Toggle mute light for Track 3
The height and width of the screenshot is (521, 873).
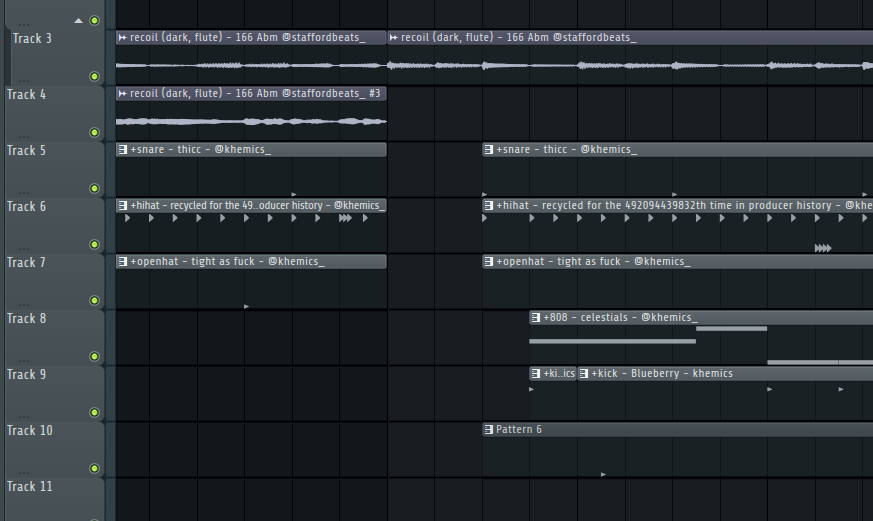pos(95,76)
